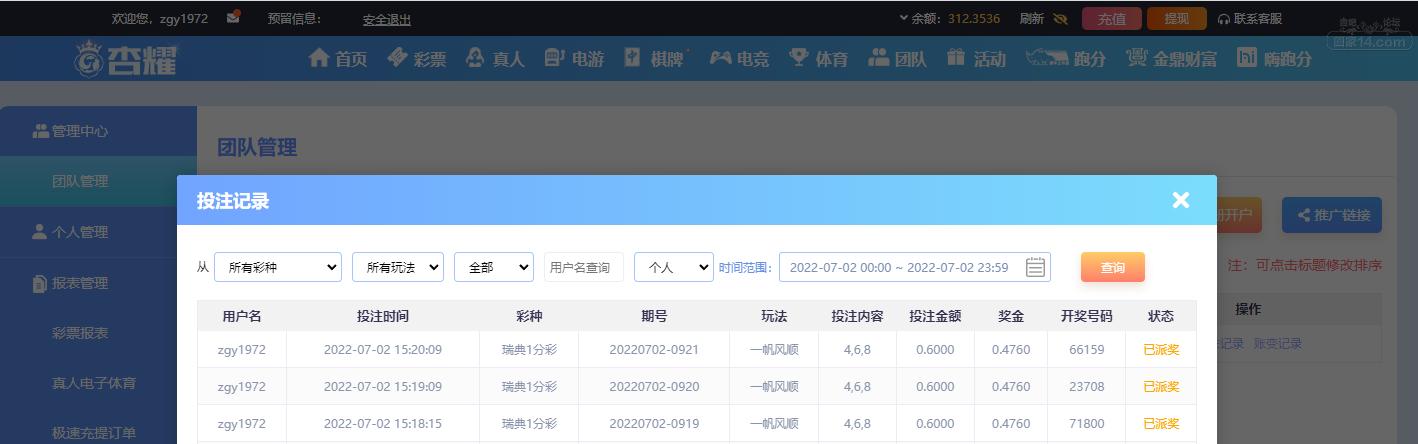
Task: Click the orange 查询 search button
Action: [x=1113, y=267]
